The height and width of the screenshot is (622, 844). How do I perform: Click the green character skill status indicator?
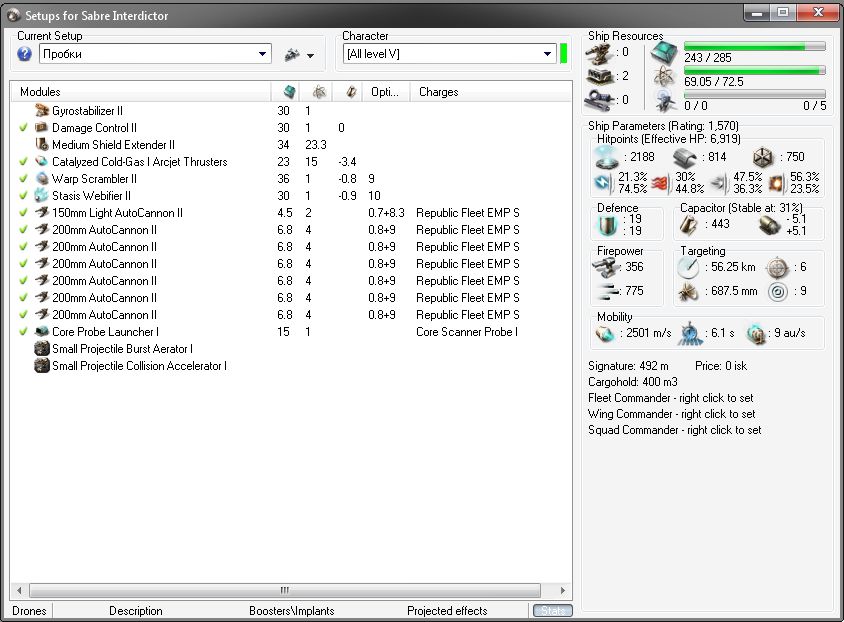pyautogui.click(x=564, y=54)
